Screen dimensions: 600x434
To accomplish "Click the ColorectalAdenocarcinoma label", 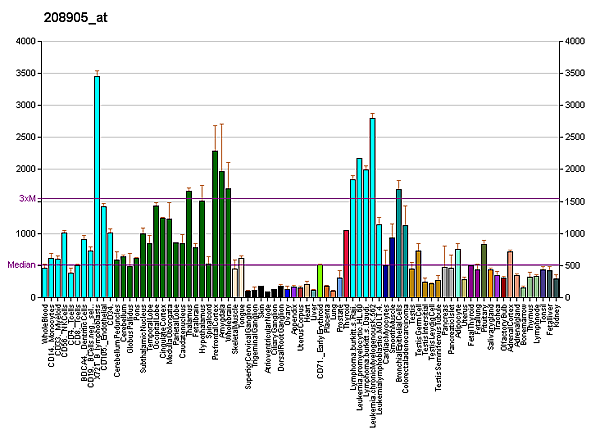I will click(x=405, y=340).
